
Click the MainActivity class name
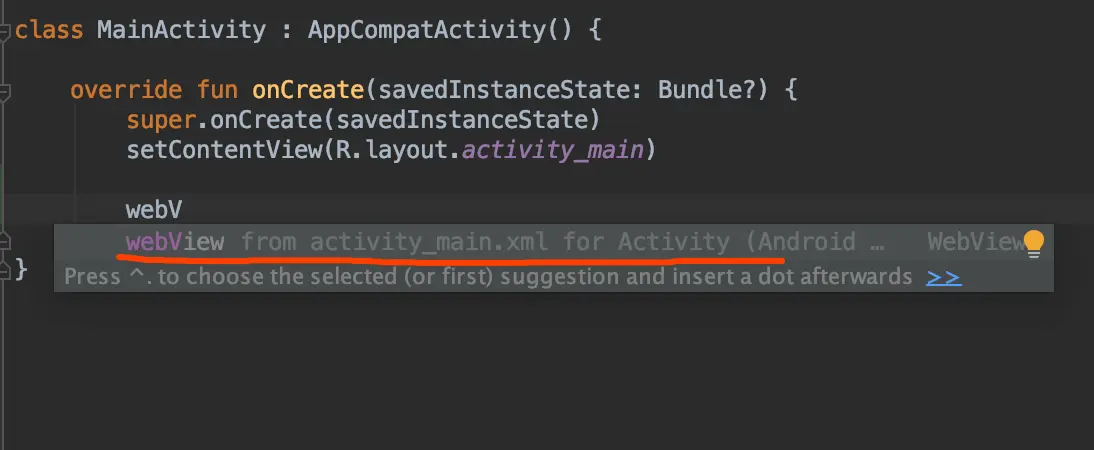point(181,31)
